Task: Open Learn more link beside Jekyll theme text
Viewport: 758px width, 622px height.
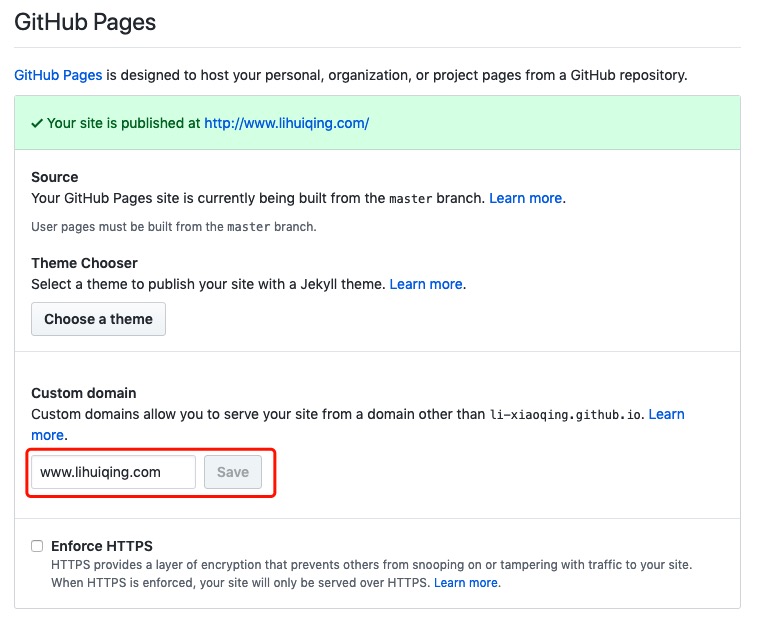Action: (426, 284)
